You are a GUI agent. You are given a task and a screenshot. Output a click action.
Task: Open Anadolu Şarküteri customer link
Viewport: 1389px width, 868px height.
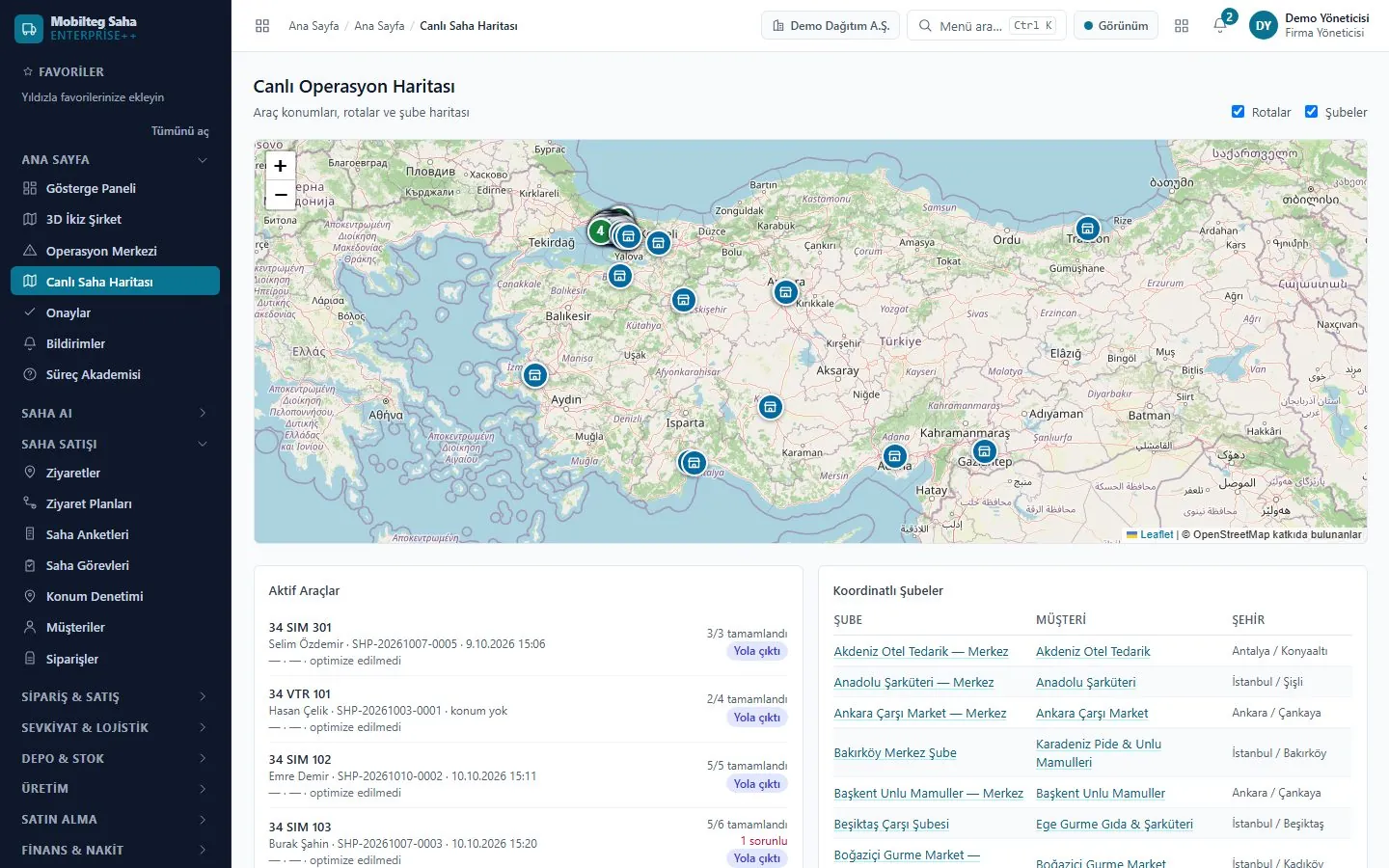(x=1085, y=682)
